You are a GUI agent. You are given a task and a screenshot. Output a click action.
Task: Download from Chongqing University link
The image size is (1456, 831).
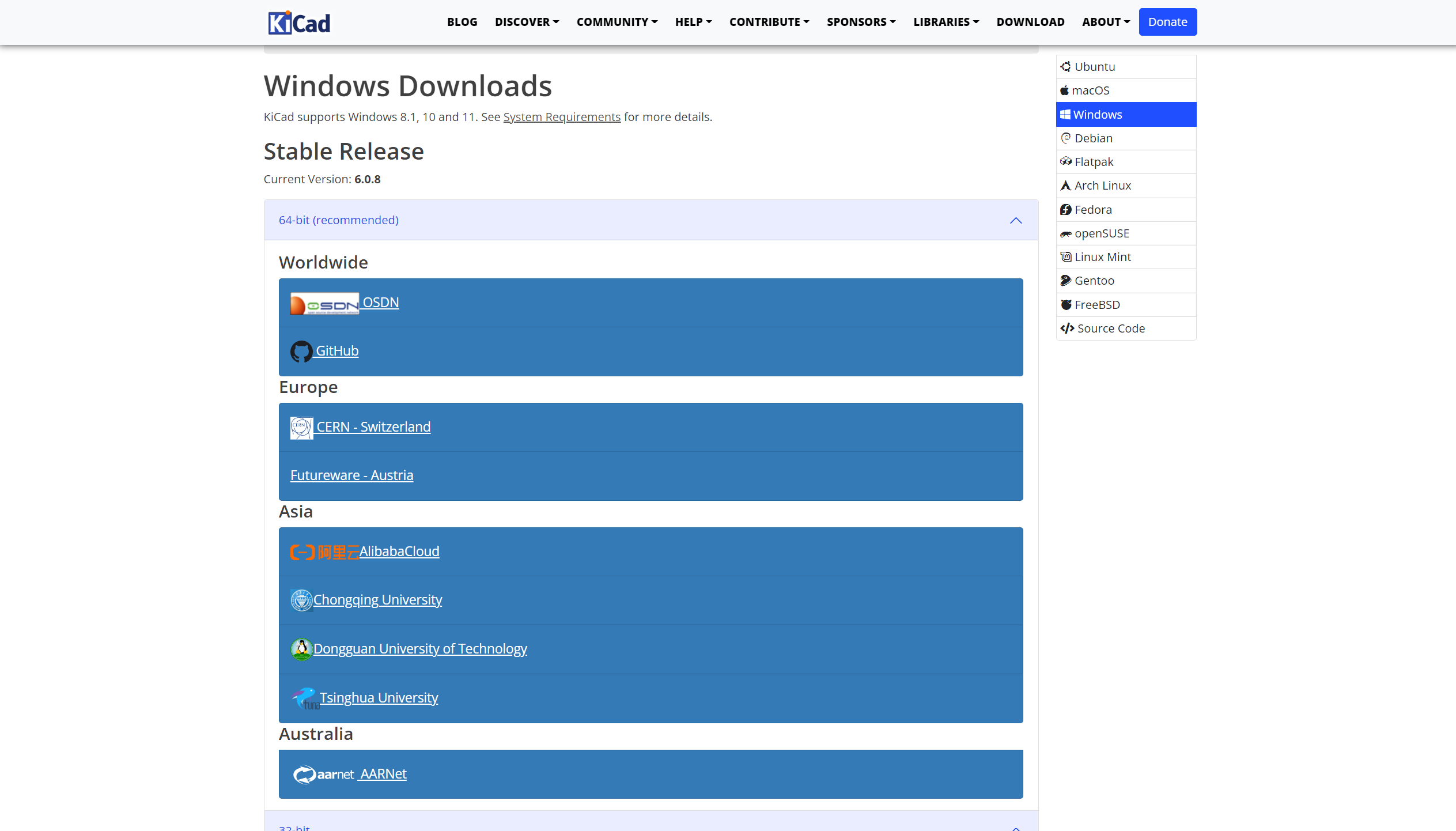pyautogui.click(x=378, y=600)
